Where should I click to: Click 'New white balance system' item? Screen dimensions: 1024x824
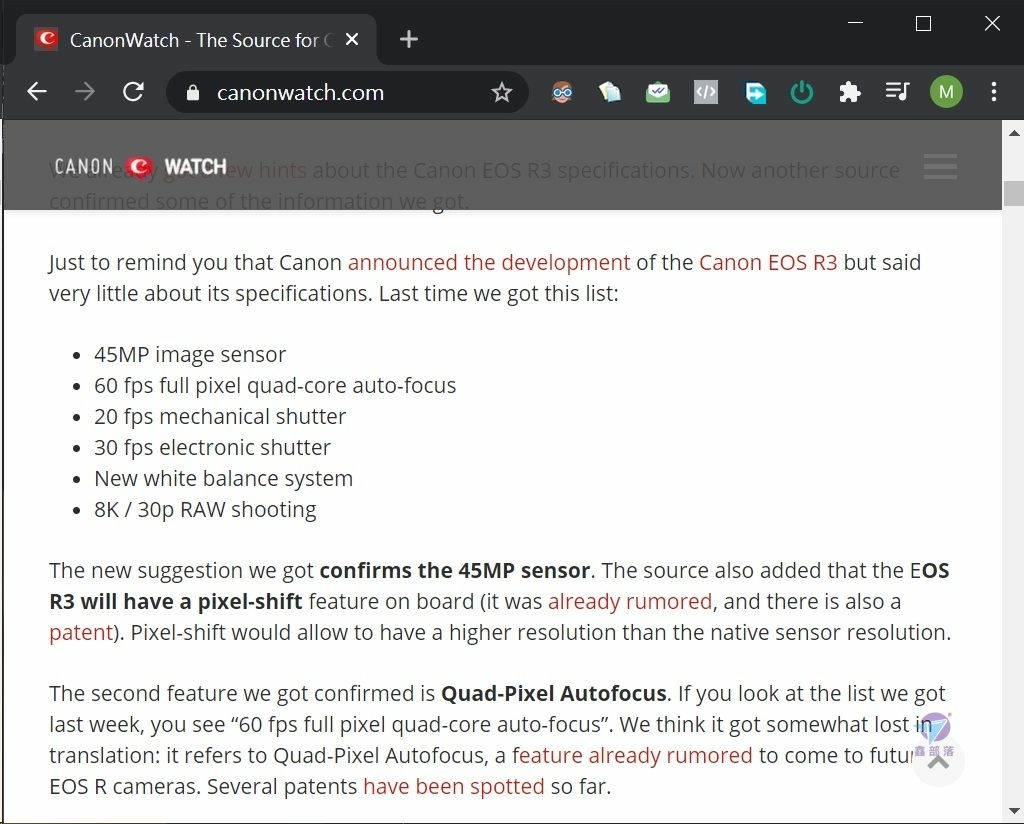coord(223,479)
